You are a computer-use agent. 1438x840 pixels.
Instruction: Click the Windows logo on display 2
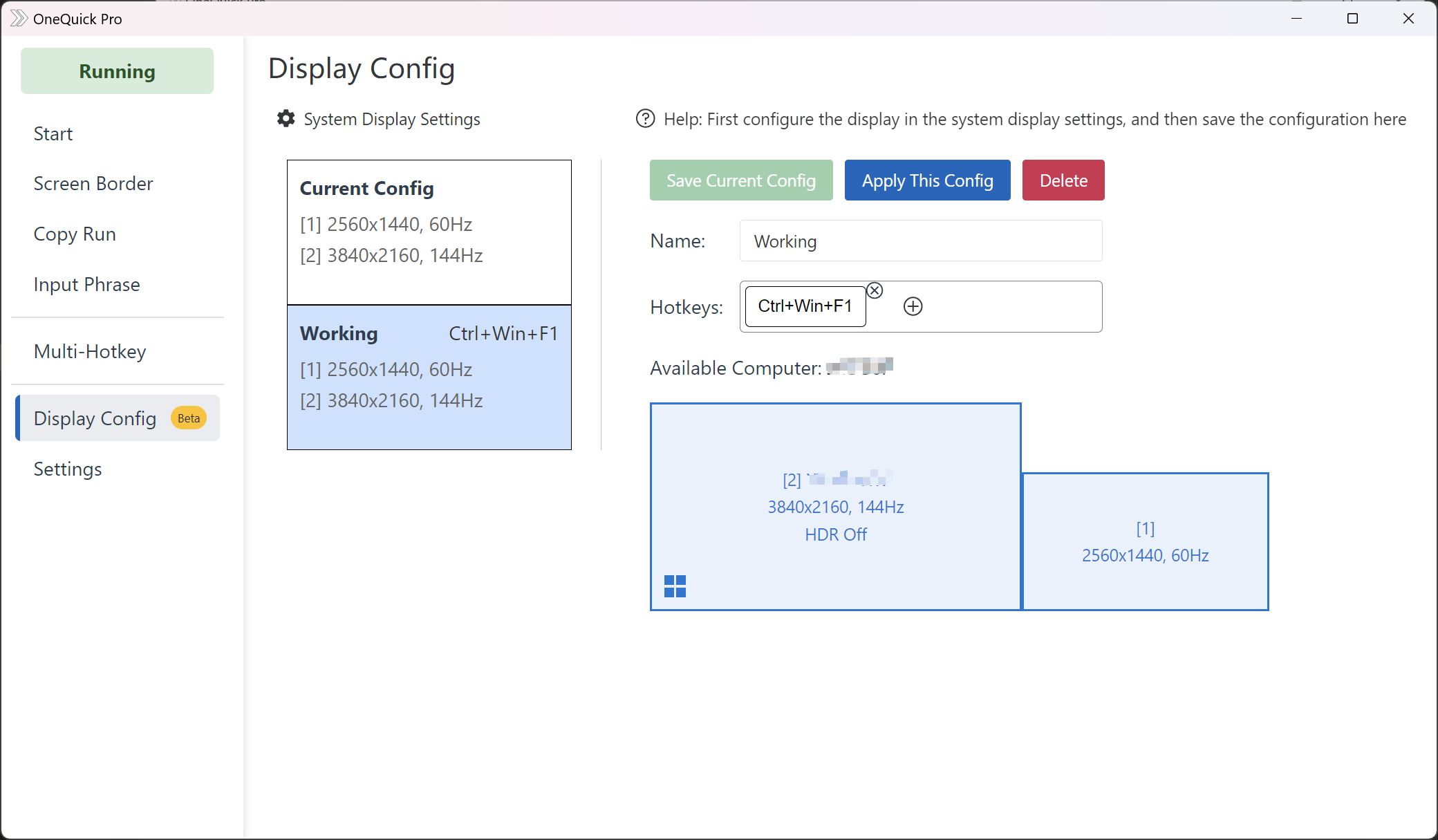675,586
